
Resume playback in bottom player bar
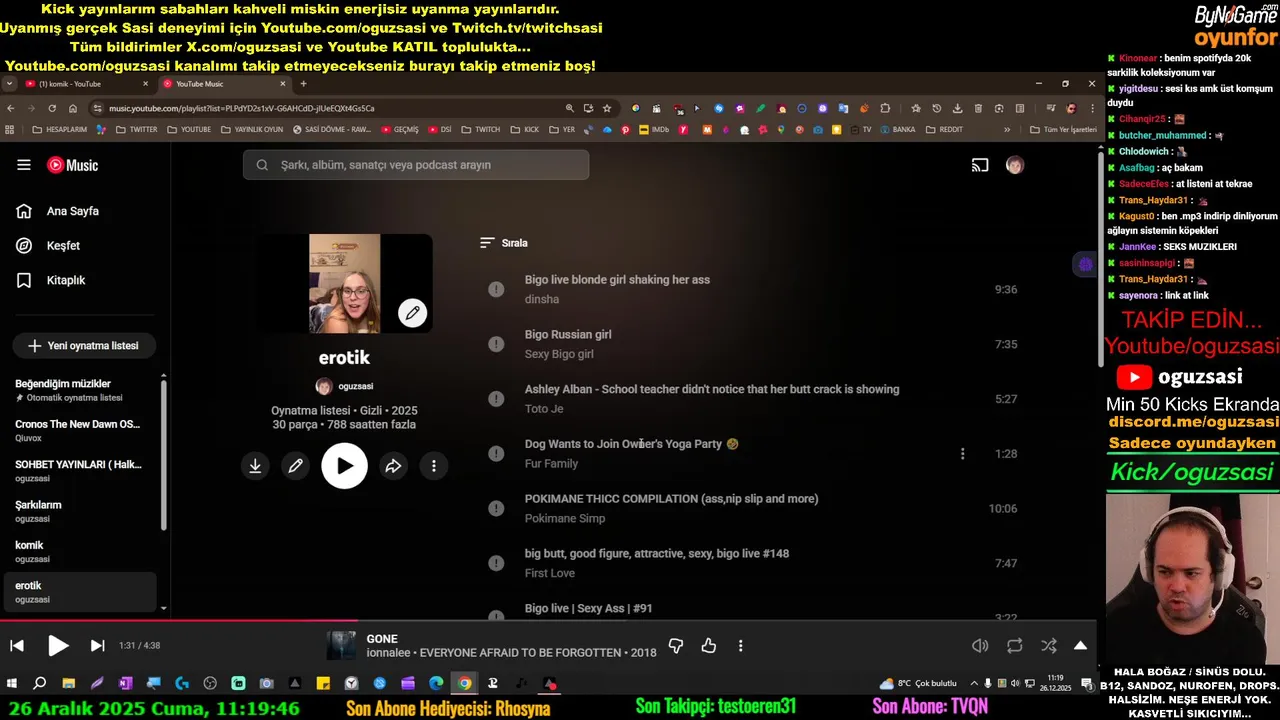tap(58, 646)
